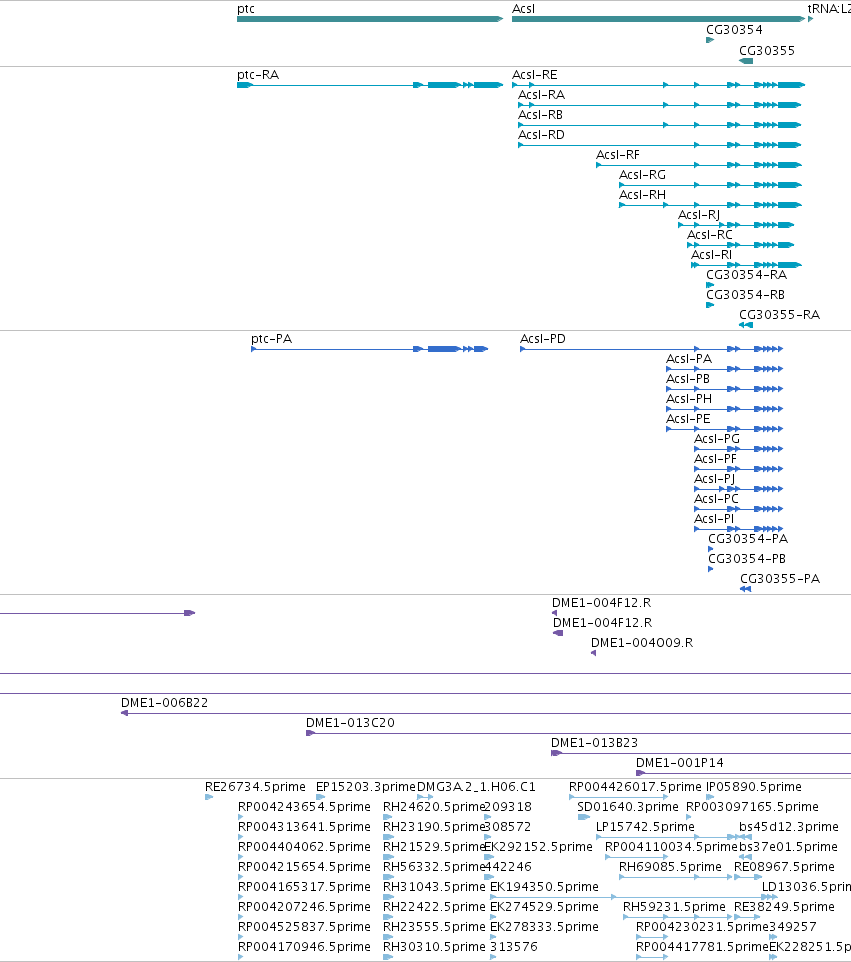Open the DME1-013B23 clone label

coord(595,742)
